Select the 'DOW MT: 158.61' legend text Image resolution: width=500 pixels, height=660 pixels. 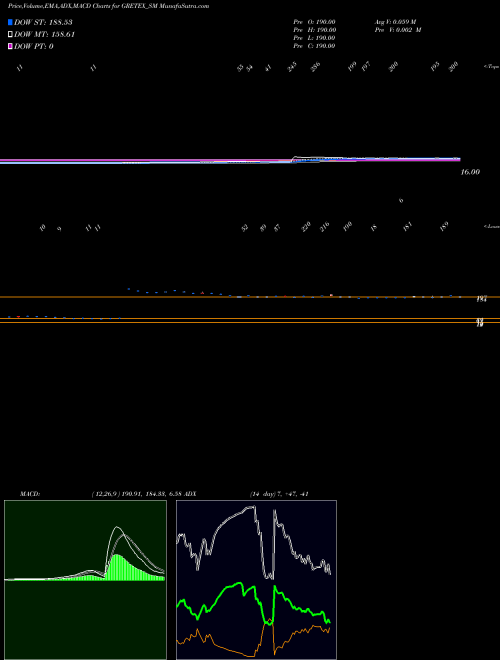[x=44, y=35]
